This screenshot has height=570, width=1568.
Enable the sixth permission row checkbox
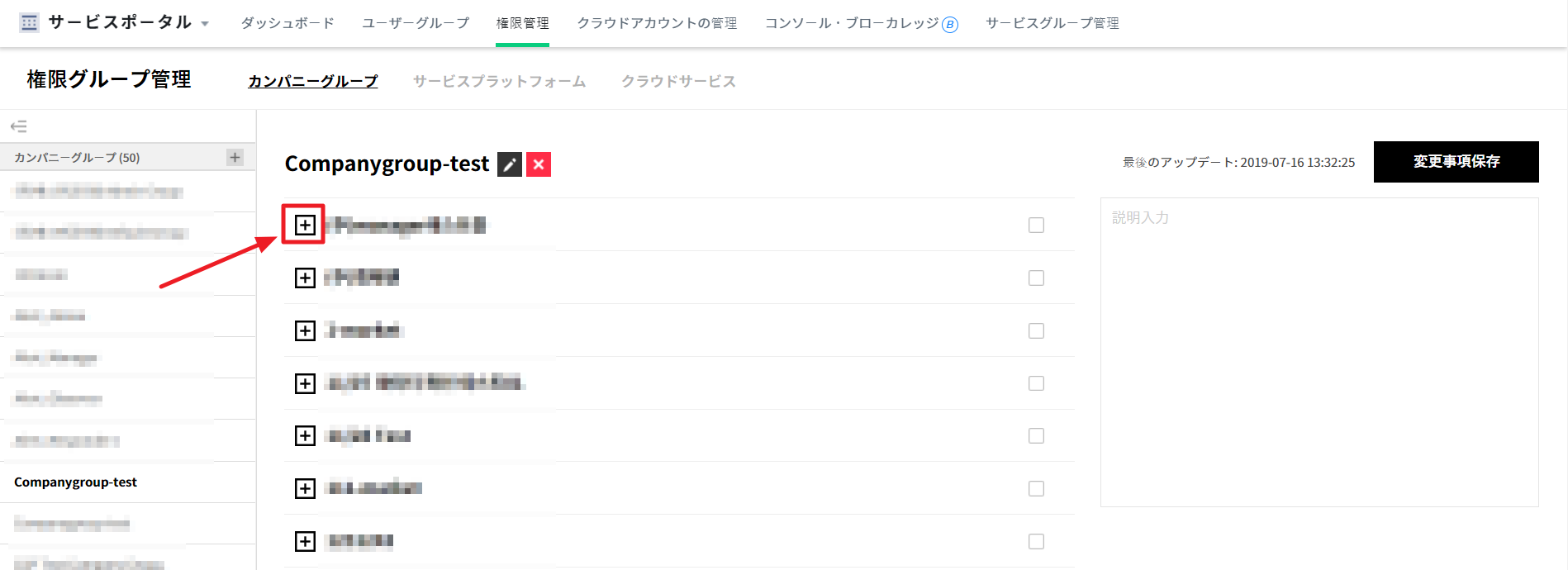click(x=1036, y=488)
